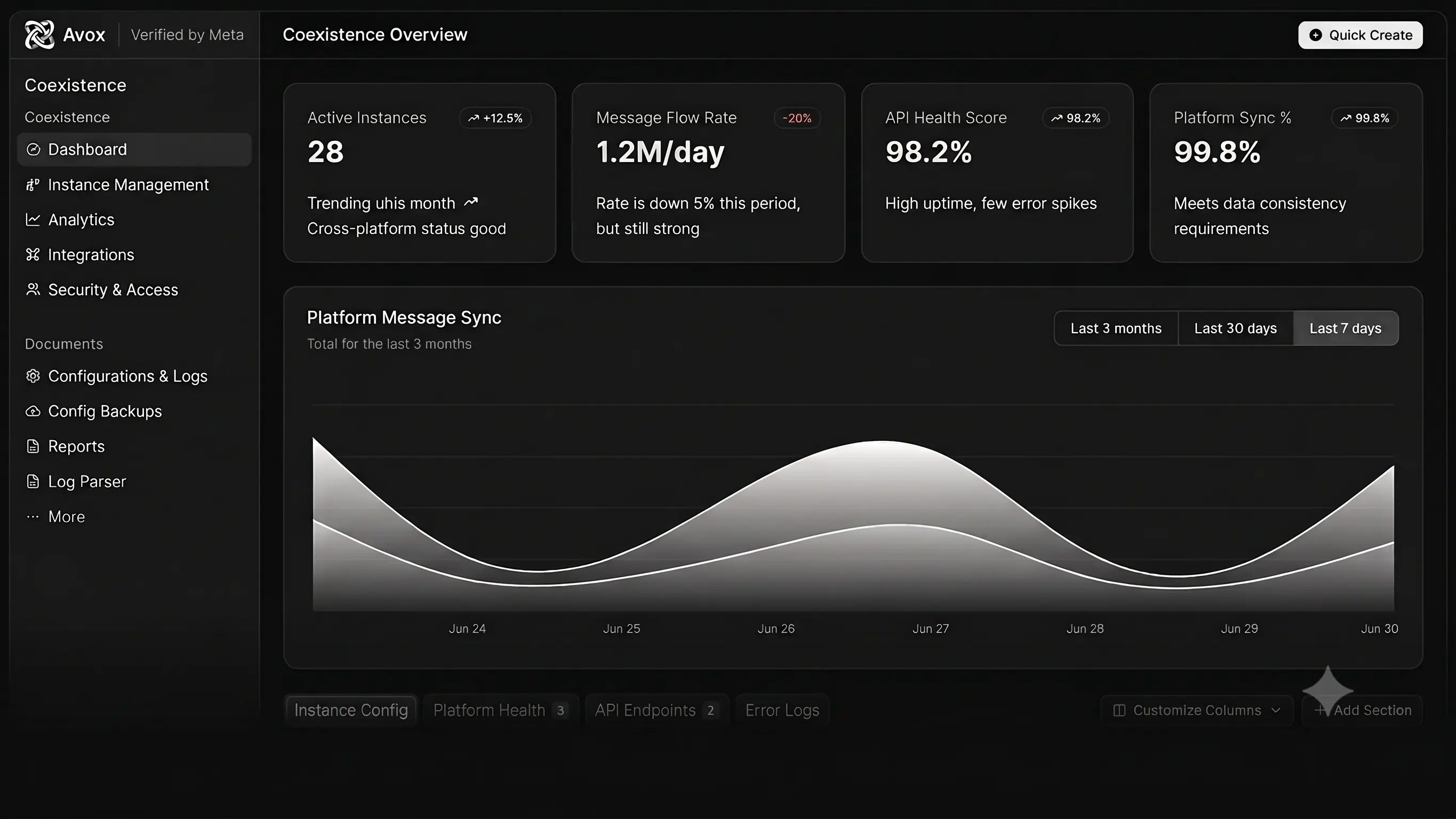Click the -20% Message Flow Rate badge
Image resolution: width=1456 pixels, height=819 pixels.
click(797, 118)
